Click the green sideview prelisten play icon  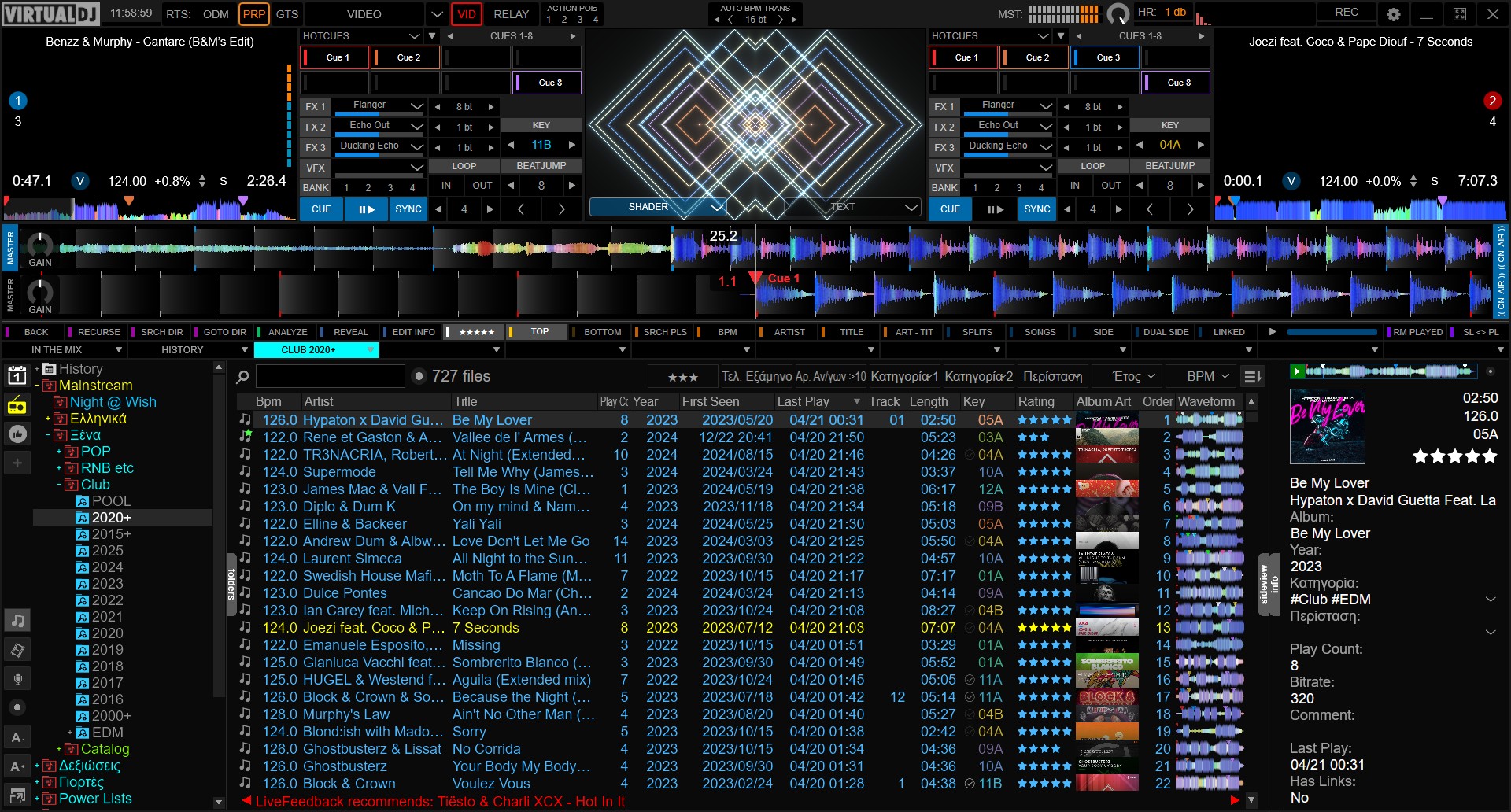[1297, 371]
